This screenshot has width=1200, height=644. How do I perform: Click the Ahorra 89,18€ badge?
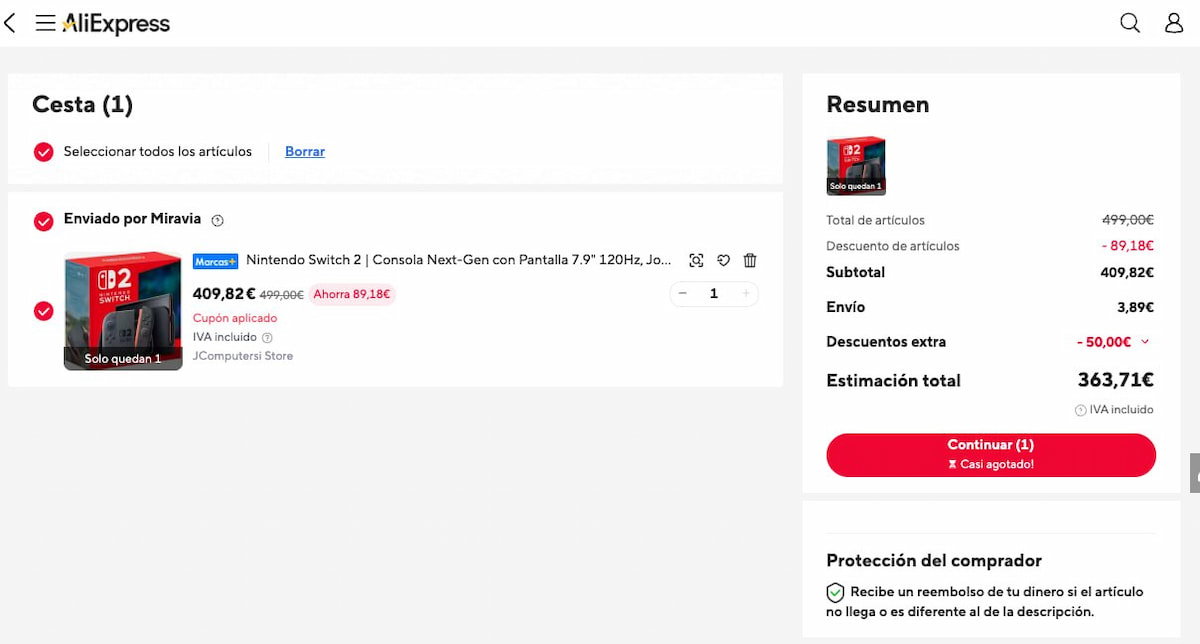click(352, 295)
